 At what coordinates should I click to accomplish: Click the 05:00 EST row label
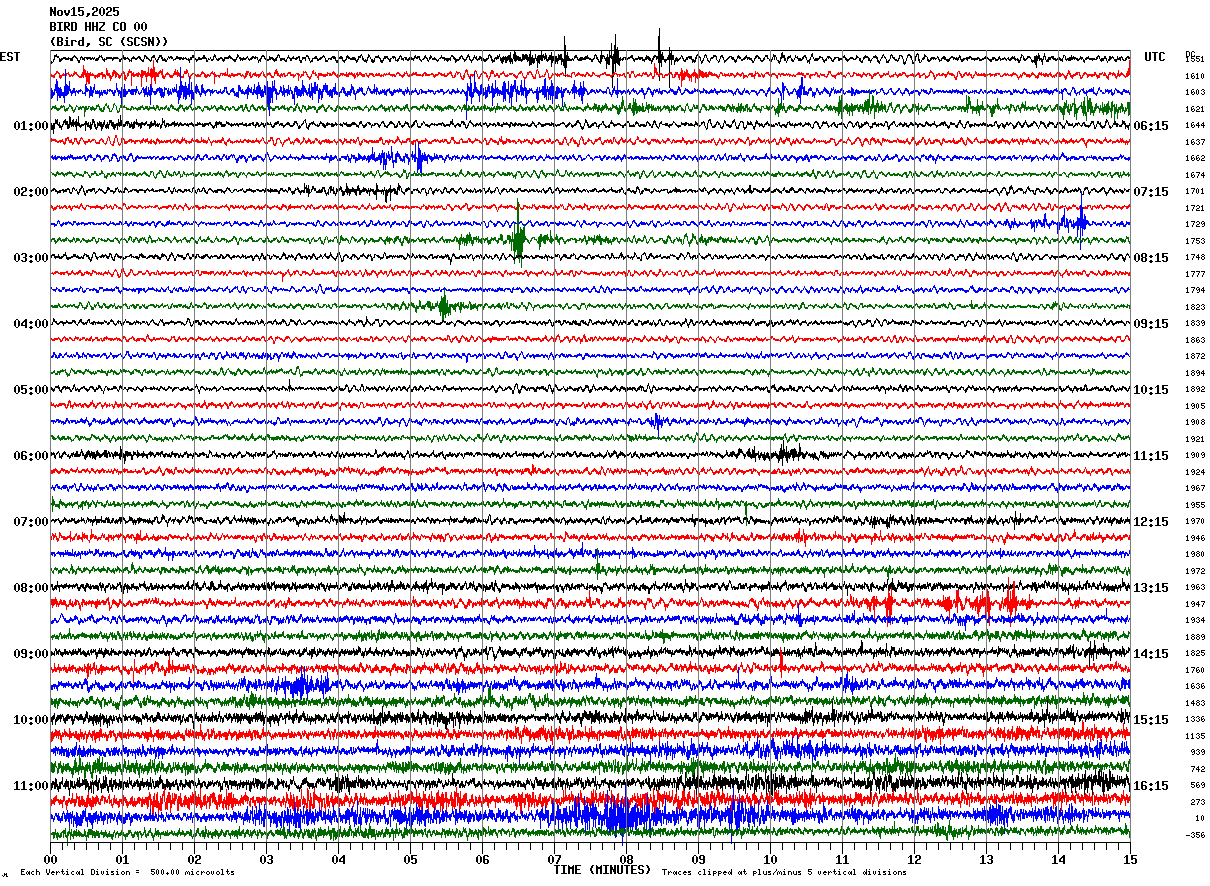tap(31, 390)
